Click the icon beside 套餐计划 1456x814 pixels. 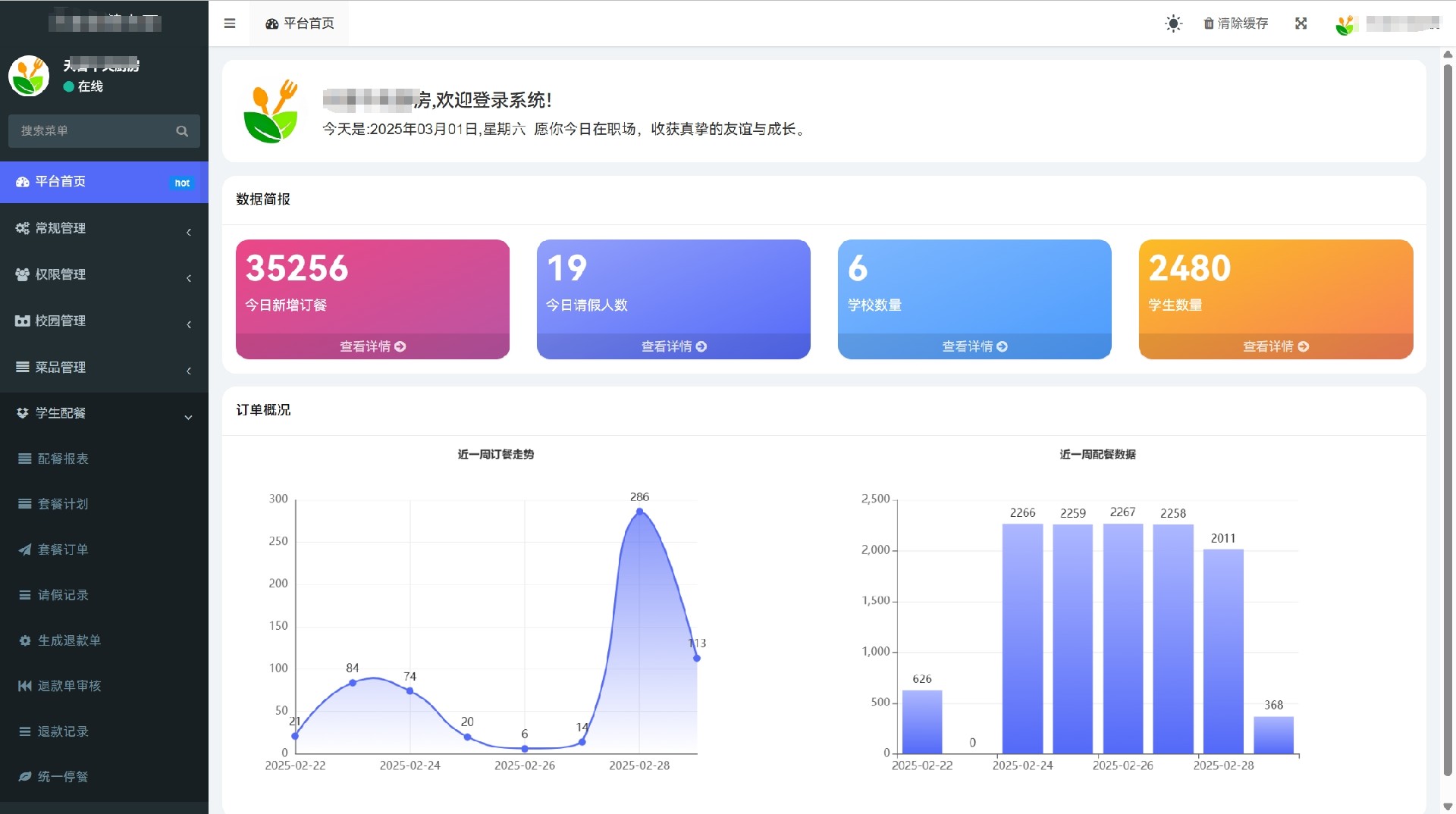tap(25, 504)
